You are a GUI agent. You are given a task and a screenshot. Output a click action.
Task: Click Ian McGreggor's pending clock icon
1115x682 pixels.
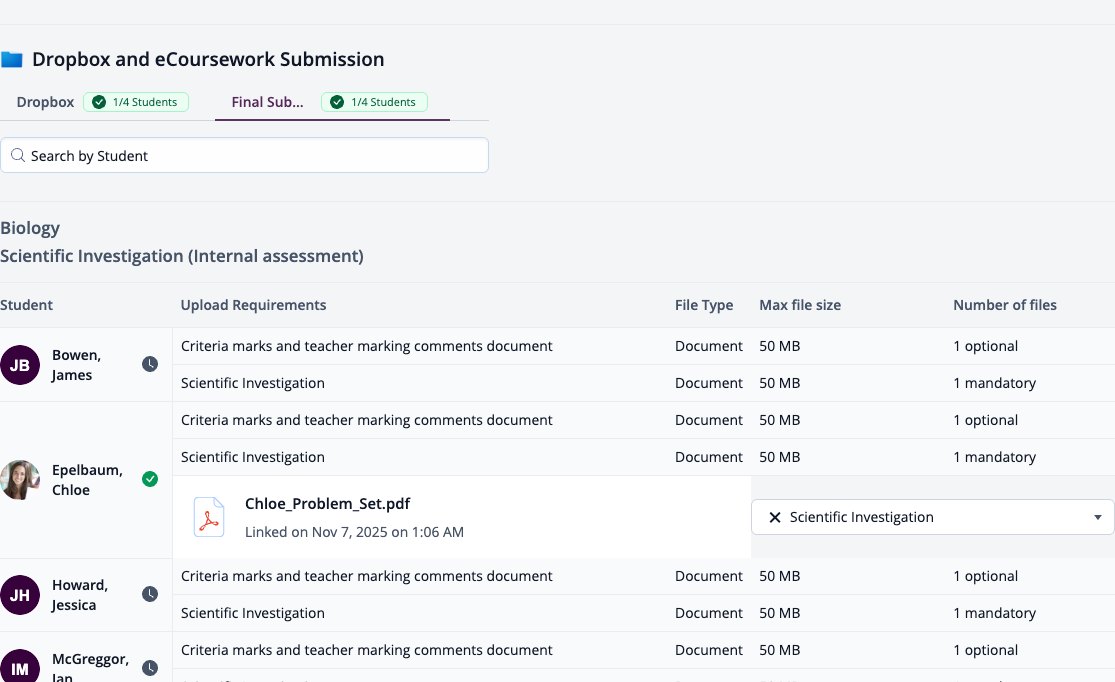[149, 668]
